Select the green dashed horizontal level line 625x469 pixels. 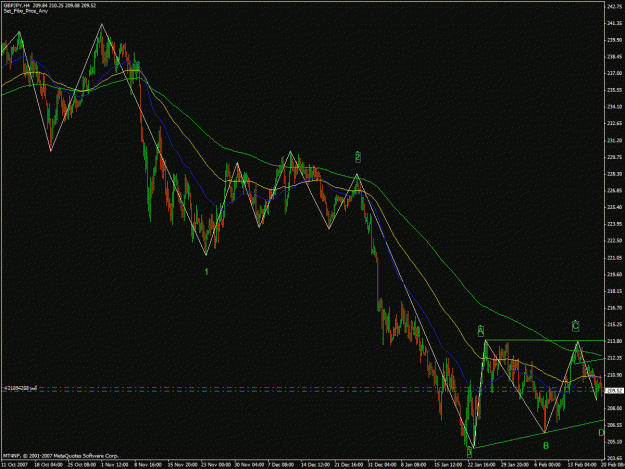(303, 391)
